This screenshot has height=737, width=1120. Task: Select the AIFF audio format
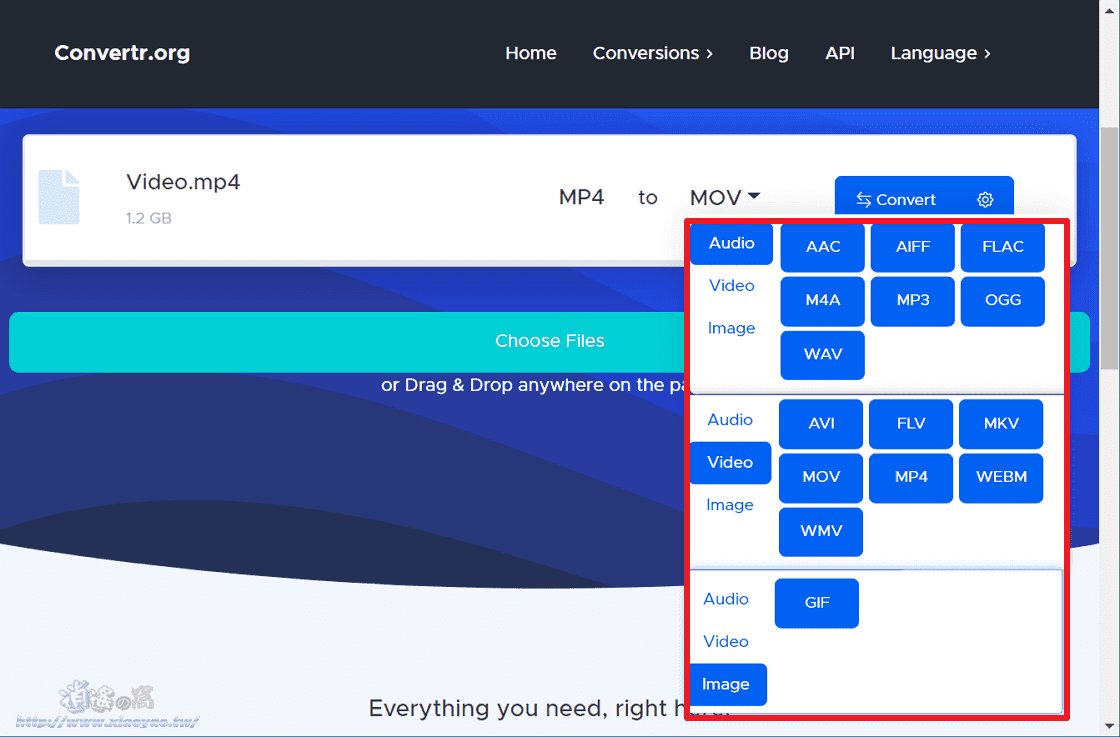click(x=912, y=247)
